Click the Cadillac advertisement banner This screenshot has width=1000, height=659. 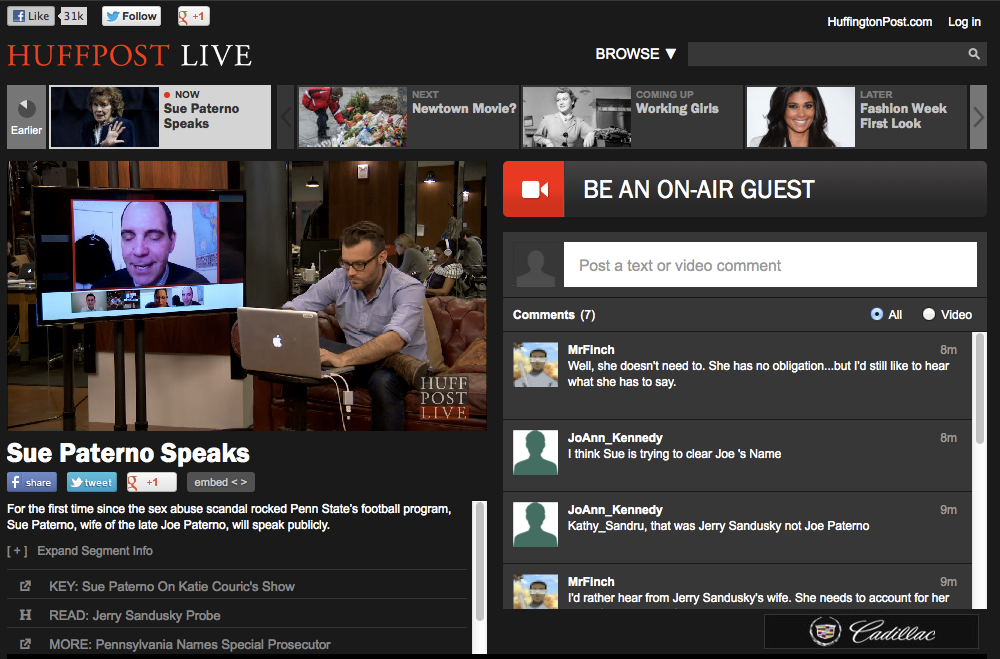(x=871, y=632)
